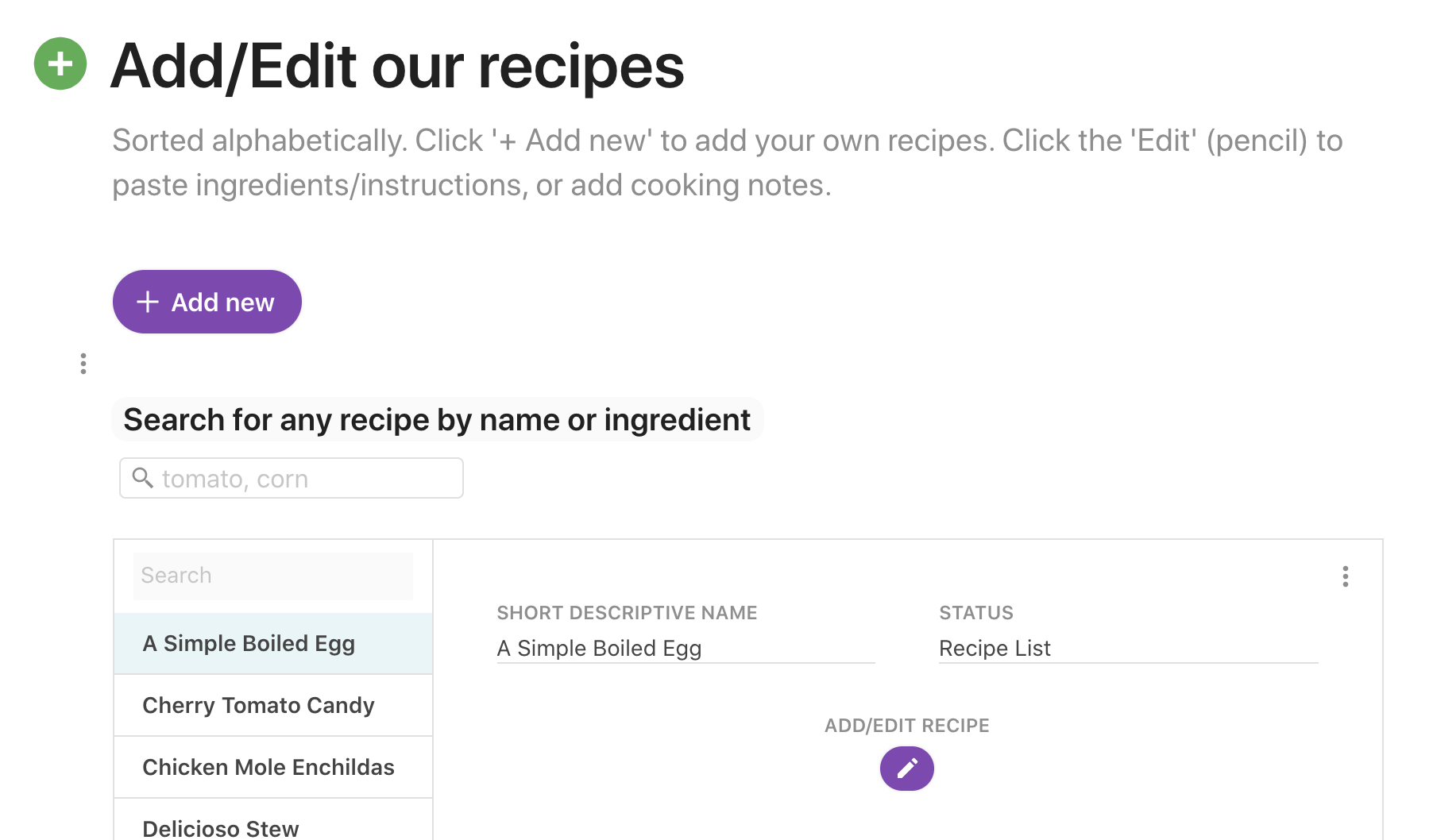Focus the recipe list Search box

pyautogui.click(x=273, y=576)
